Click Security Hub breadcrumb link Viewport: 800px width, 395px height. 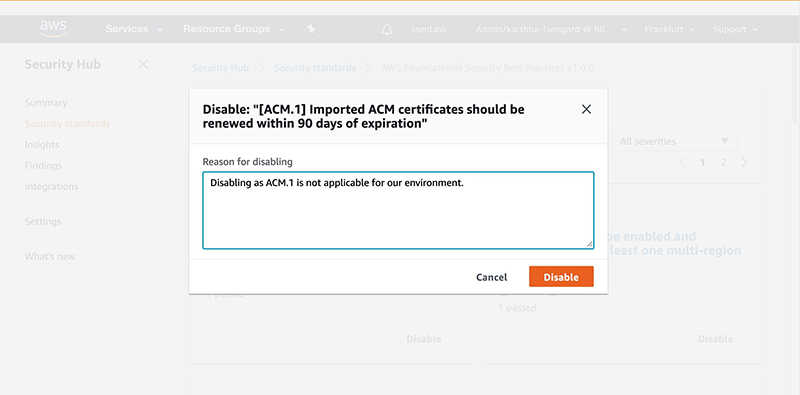coord(220,68)
